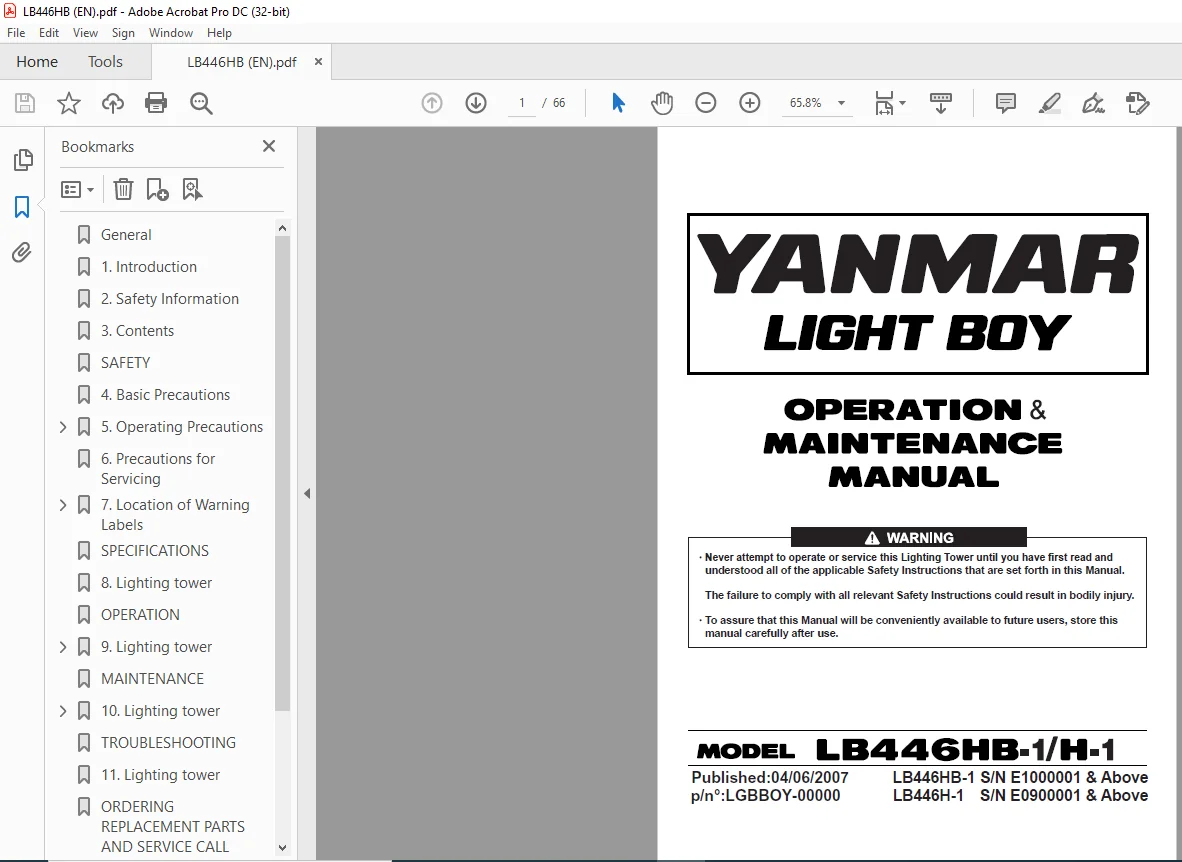The image size is (1182, 862).
Task: Activate the Hand pan tool
Action: point(662,103)
